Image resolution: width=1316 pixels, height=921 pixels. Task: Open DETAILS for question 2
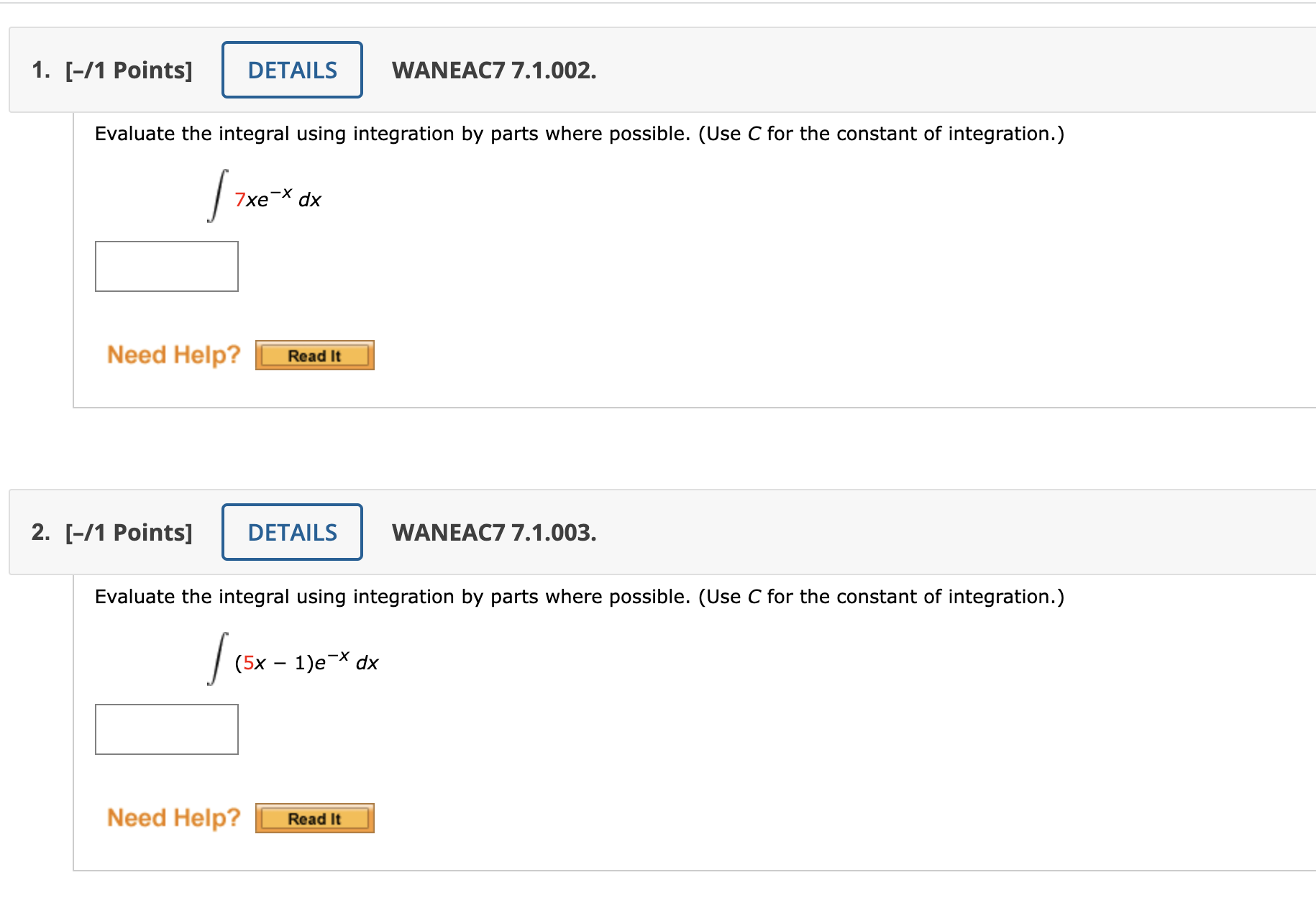(291, 532)
